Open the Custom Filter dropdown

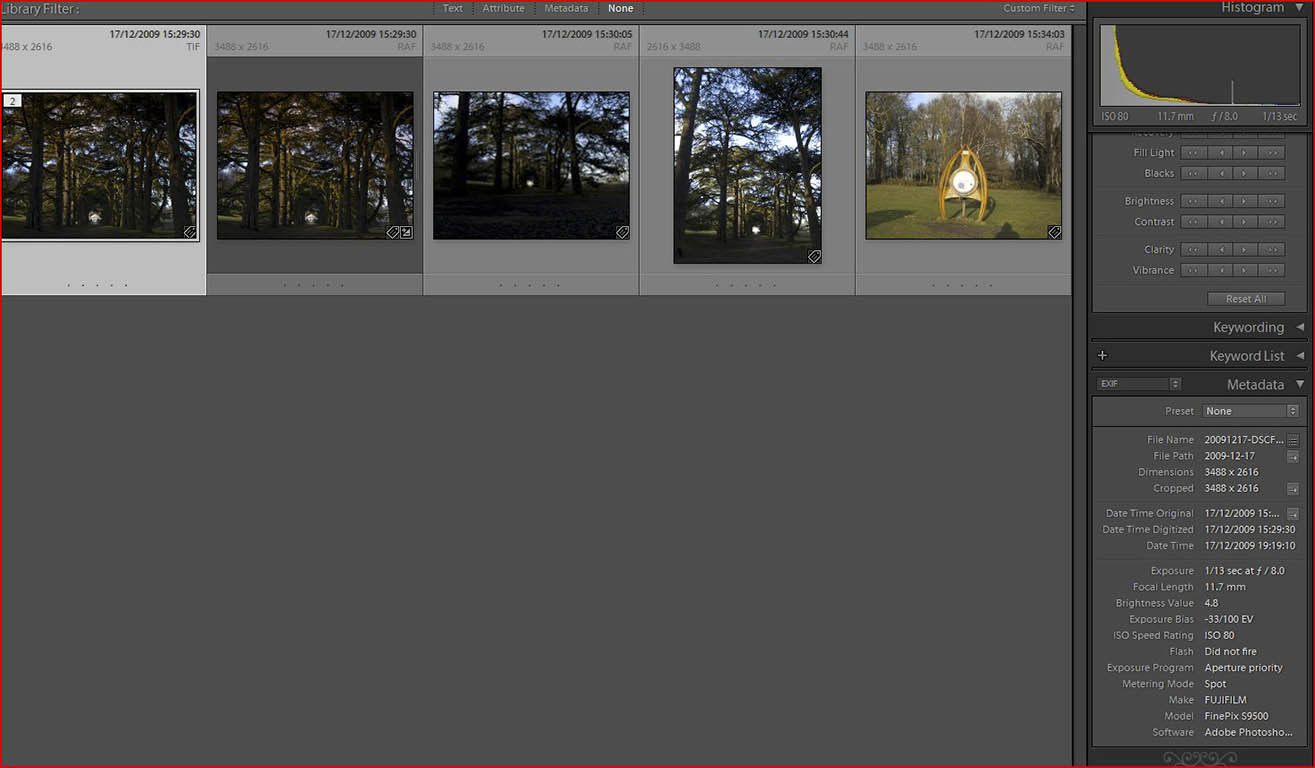pos(1039,8)
